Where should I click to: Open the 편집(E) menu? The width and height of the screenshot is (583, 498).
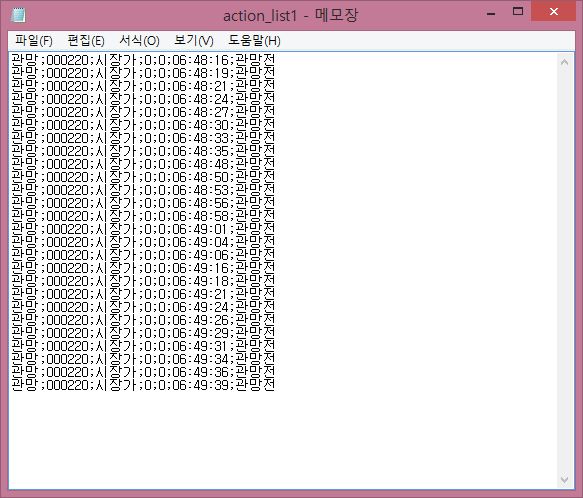(86, 41)
